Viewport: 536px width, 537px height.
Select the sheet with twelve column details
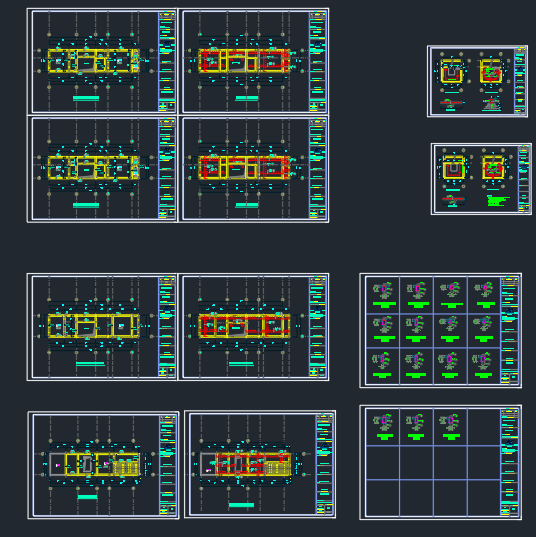tap(440, 330)
